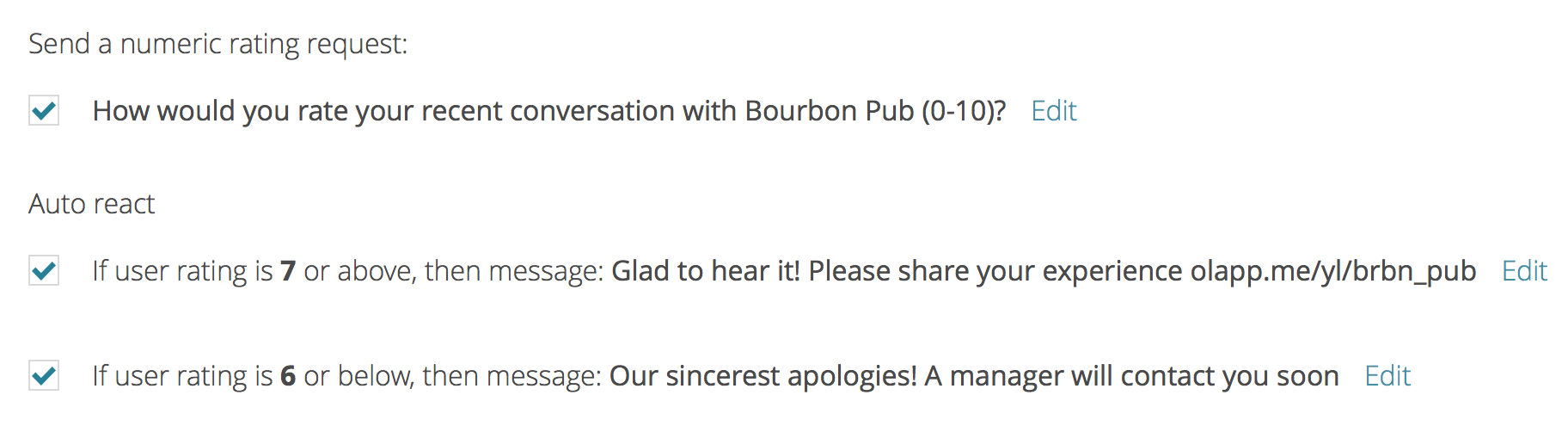Viewport: 1568px width, 432px height.
Task: Click the 'Bourbon Pub' name in question
Action: (829, 111)
